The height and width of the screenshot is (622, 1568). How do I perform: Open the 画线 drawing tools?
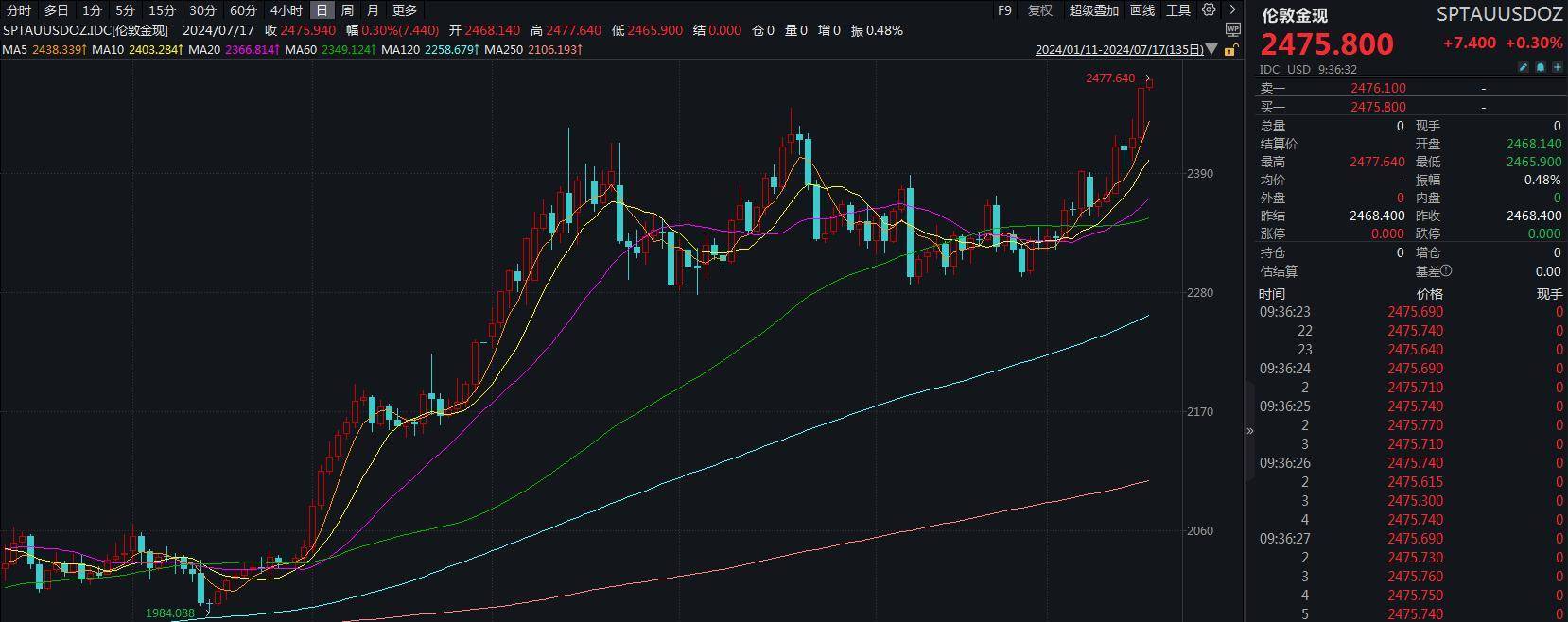pos(1142,10)
